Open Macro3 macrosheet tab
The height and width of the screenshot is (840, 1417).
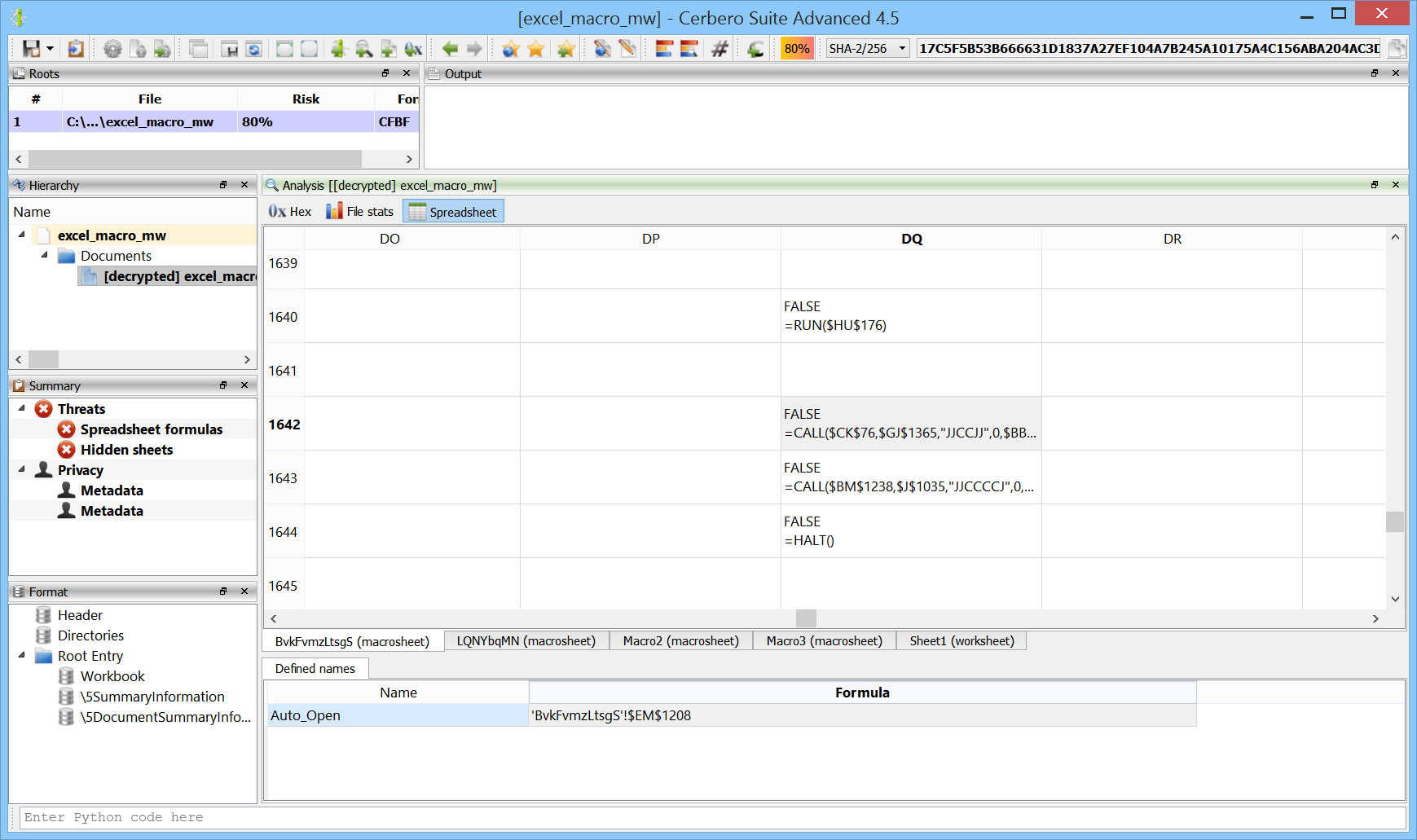click(x=825, y=641)
